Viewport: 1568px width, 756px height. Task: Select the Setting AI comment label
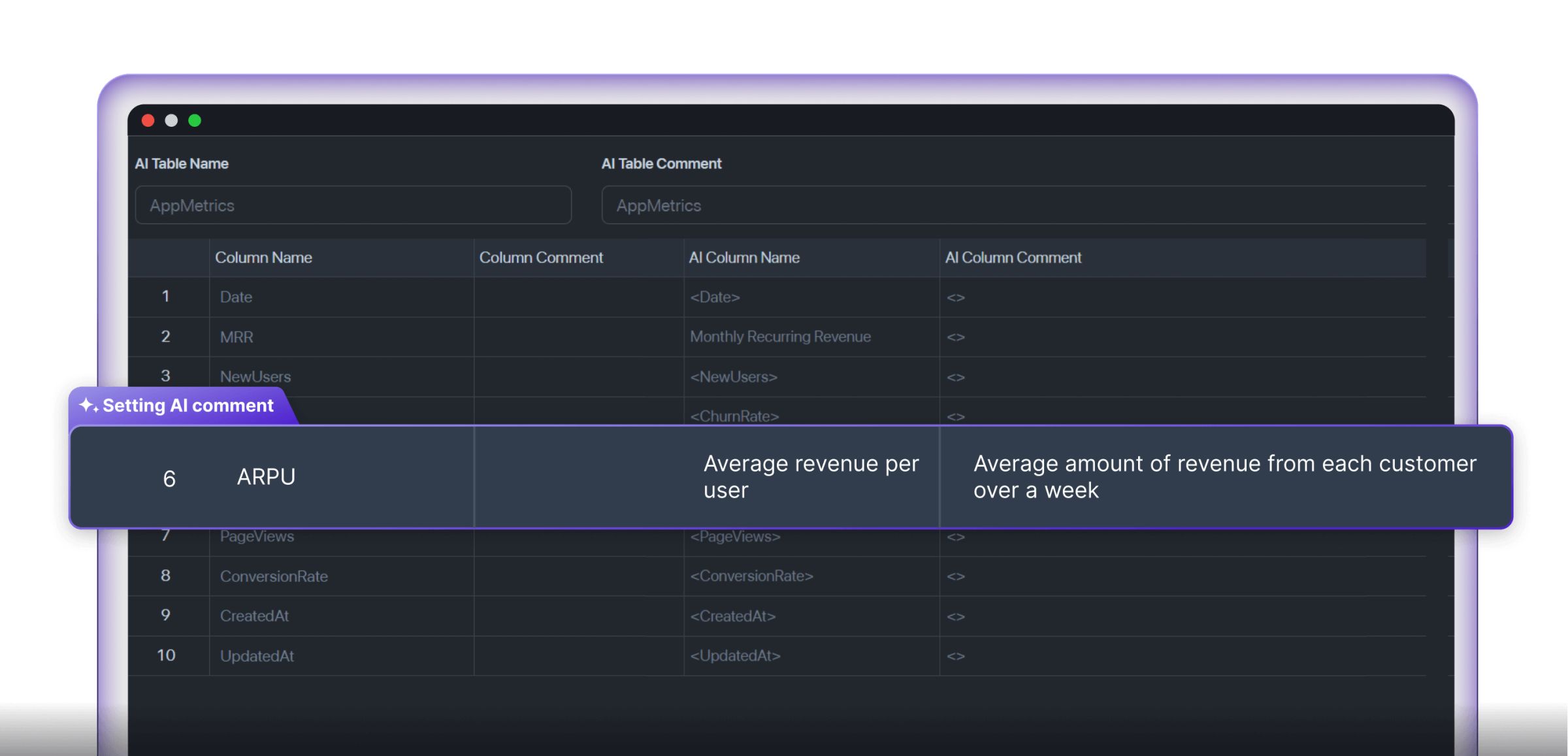point(189,405)
